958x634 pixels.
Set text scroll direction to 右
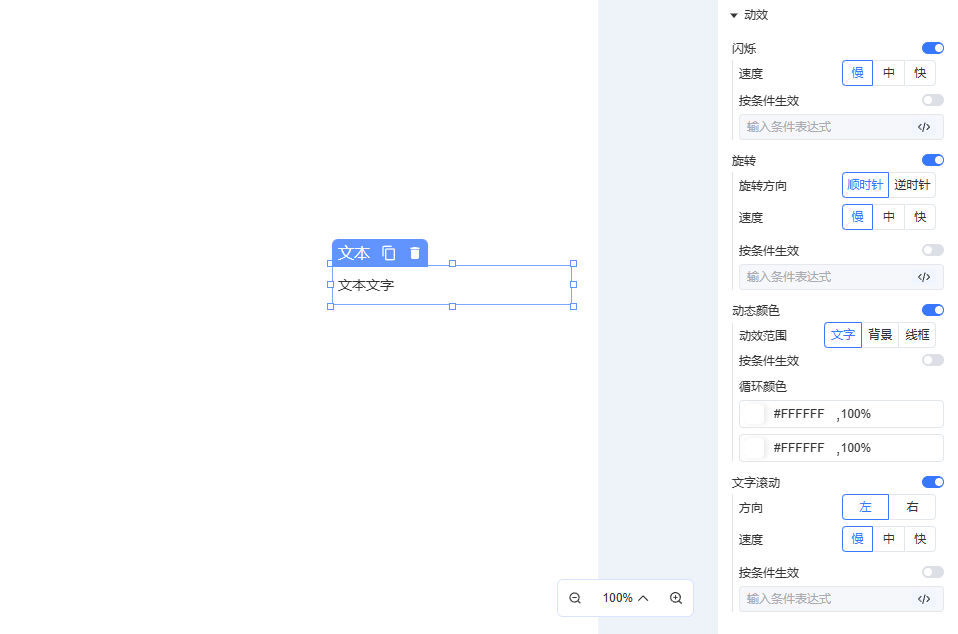tap(912, 507)
